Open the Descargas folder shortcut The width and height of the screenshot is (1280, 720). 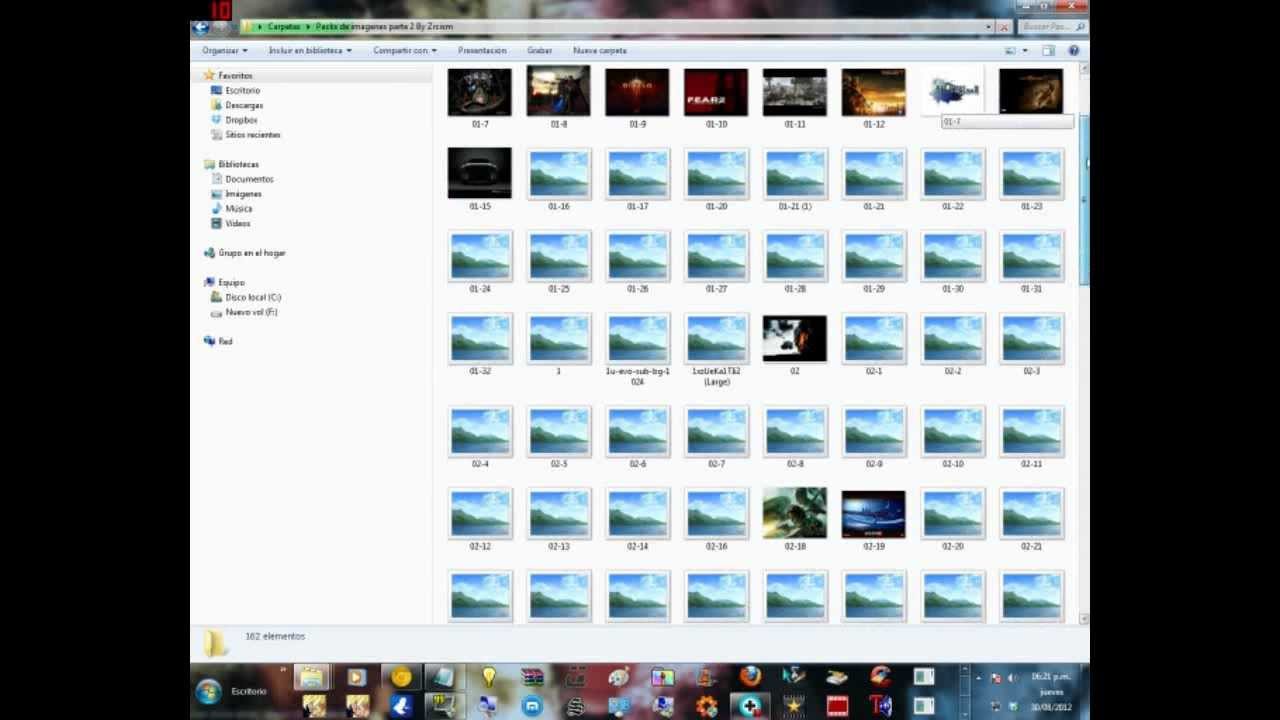244,105
